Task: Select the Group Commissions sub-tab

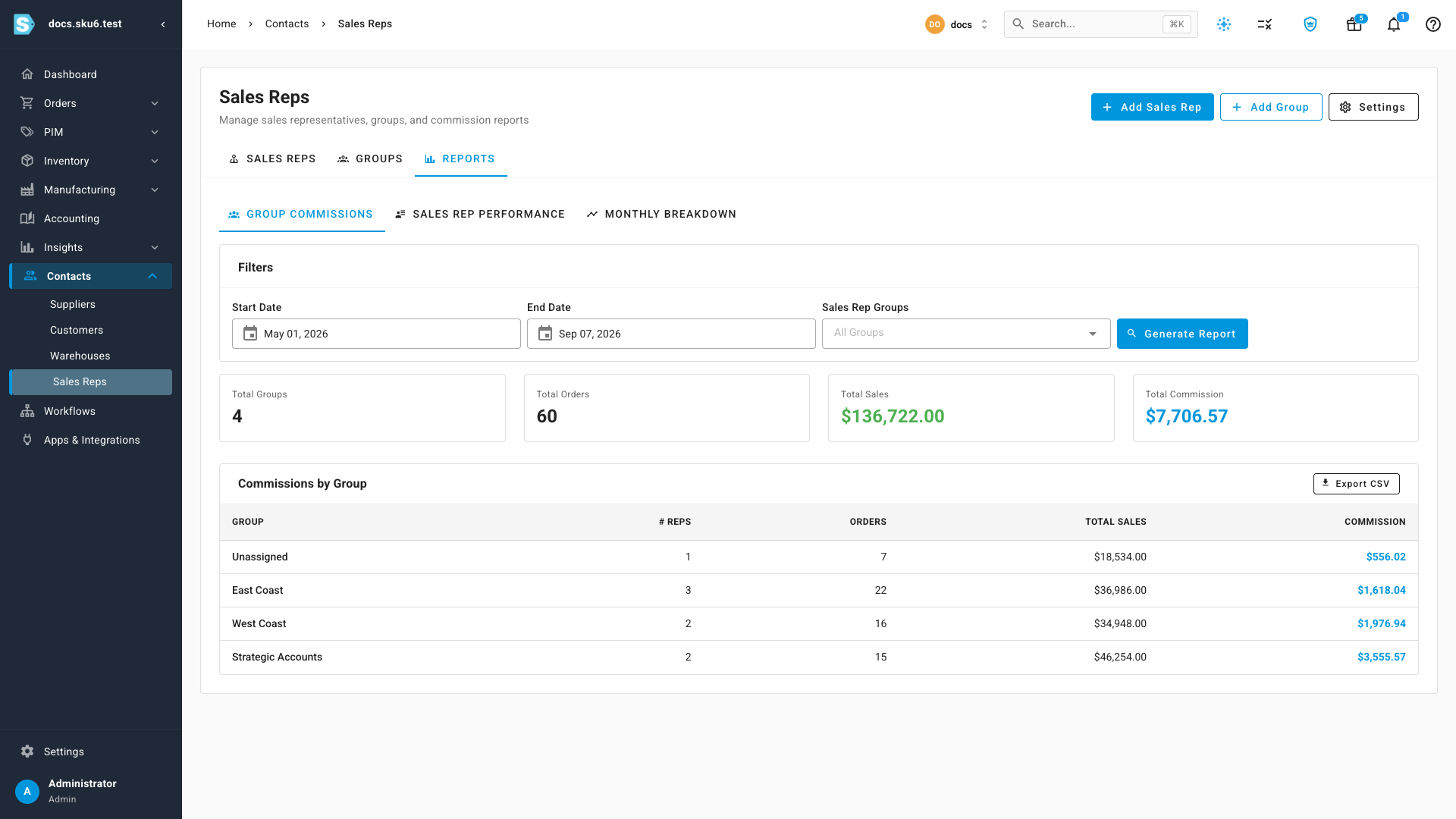Action: coord(302,215)
